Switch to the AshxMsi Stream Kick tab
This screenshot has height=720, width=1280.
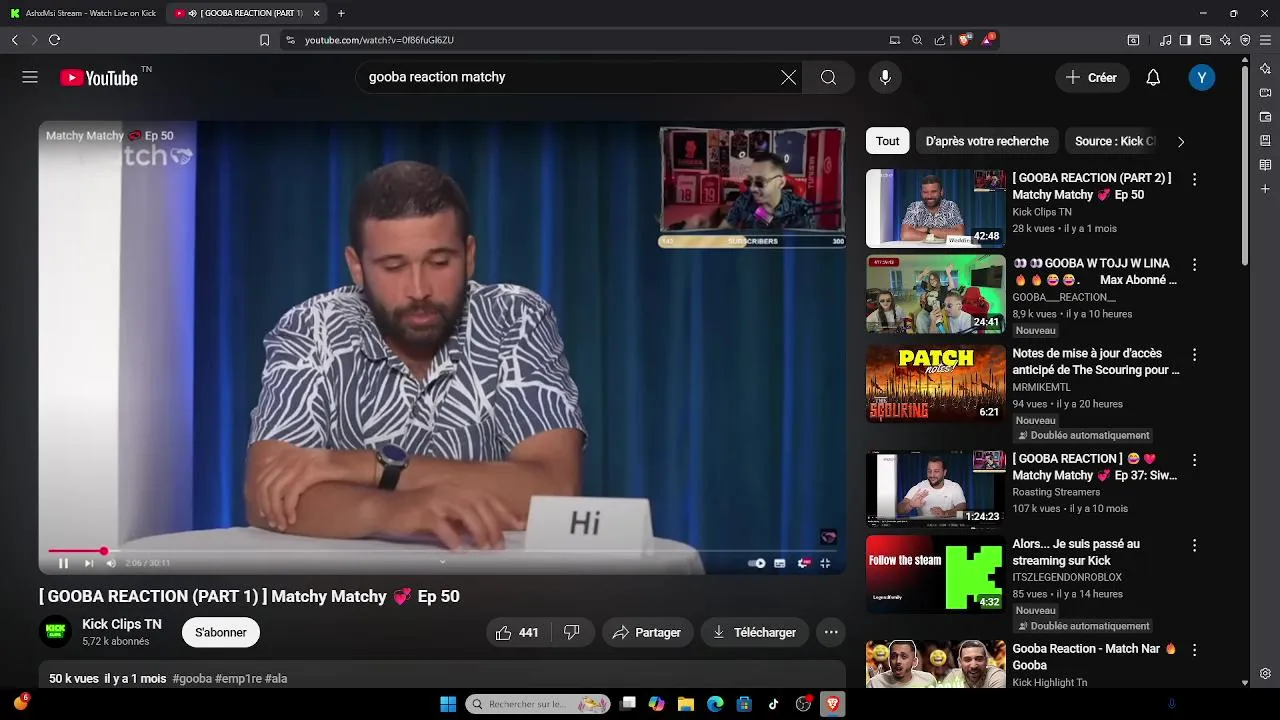point(84,13)
